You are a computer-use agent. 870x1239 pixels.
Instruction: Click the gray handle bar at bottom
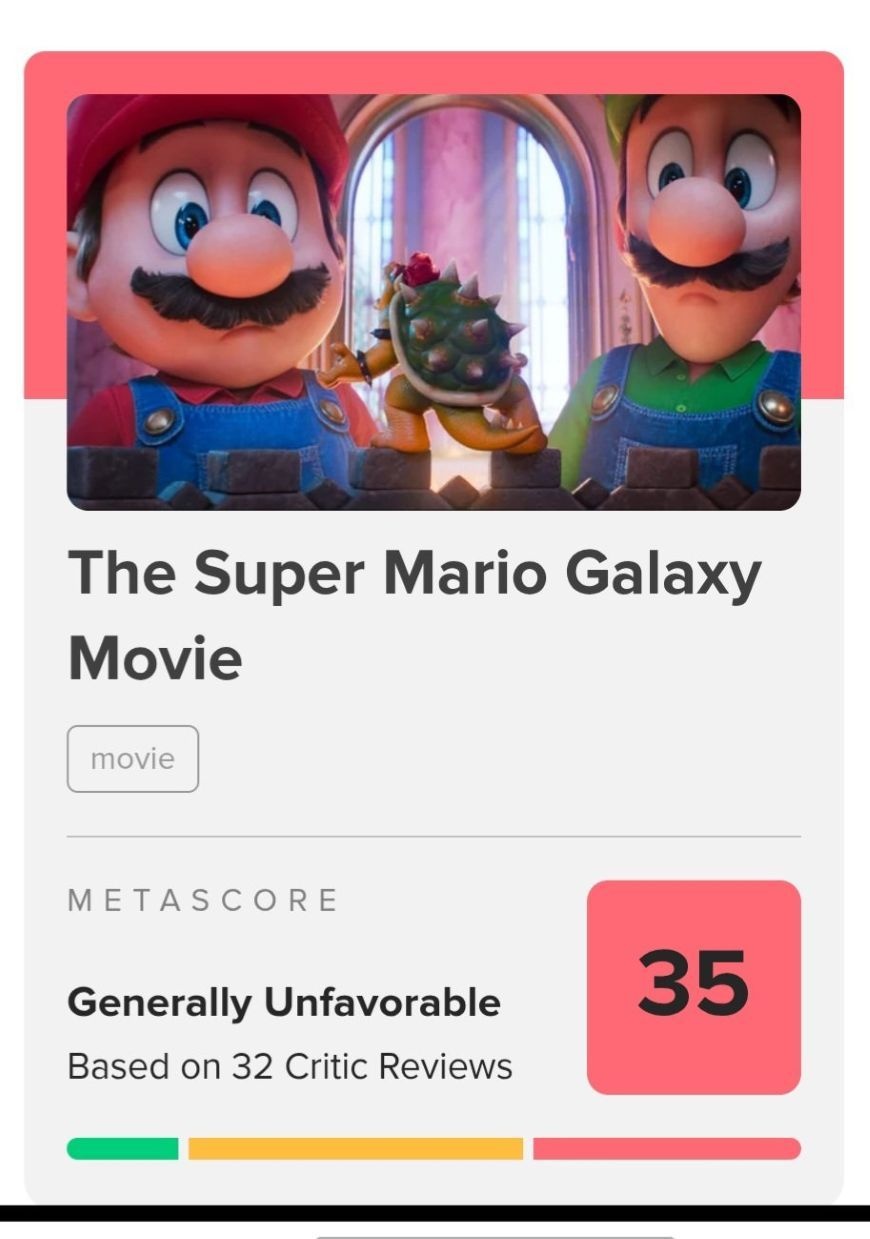[x=495, y=1236]
